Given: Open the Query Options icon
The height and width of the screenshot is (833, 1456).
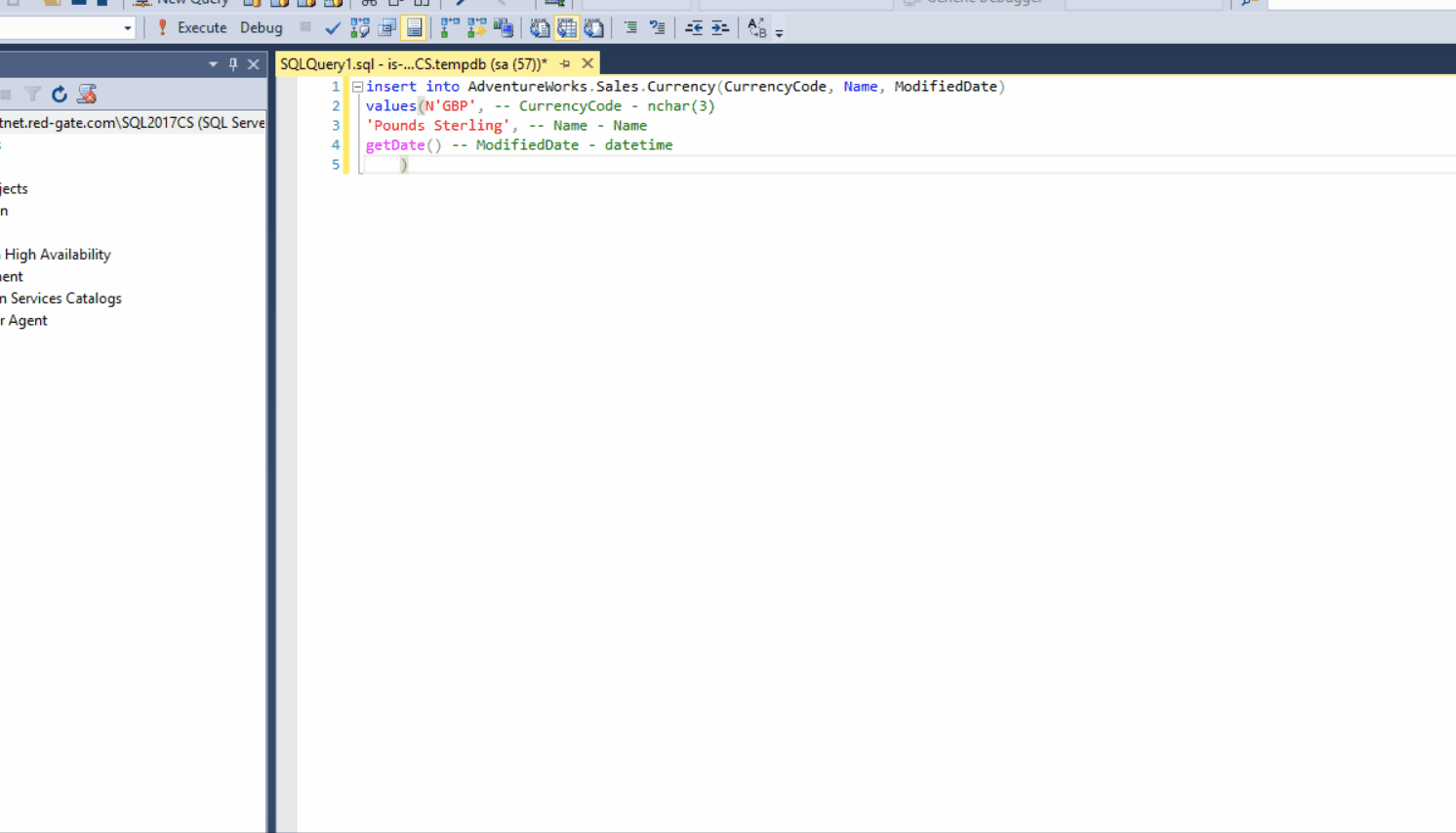Looking at the screenshot, I should tap(387, 28).
